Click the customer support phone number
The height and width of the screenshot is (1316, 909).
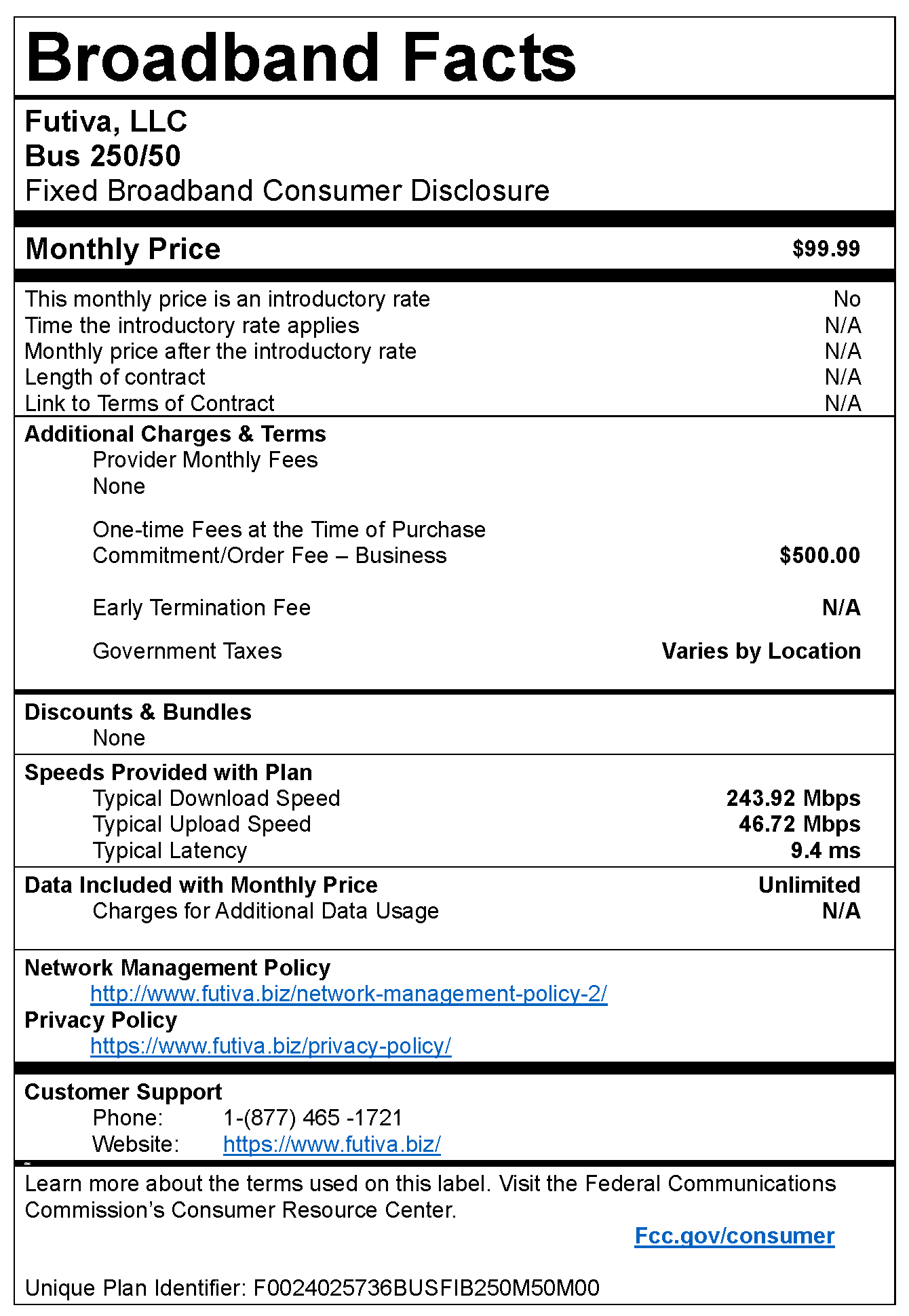pos(313,1118)
